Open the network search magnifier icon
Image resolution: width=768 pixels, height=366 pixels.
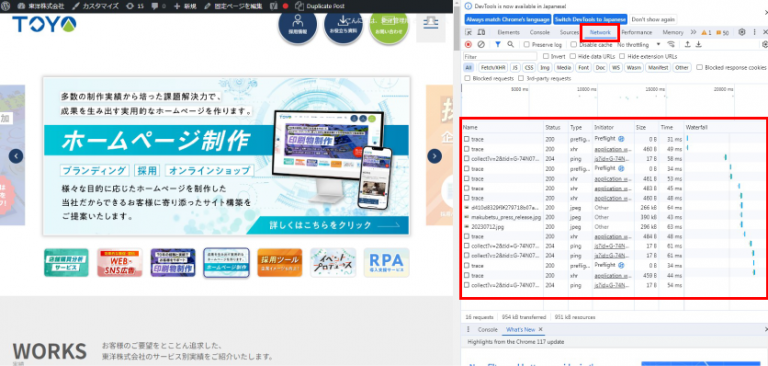tap(510, 45)
